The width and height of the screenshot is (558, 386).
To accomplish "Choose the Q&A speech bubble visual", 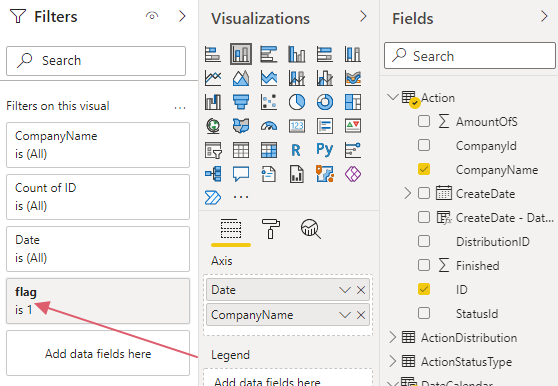I will click(x=241, y=174).
